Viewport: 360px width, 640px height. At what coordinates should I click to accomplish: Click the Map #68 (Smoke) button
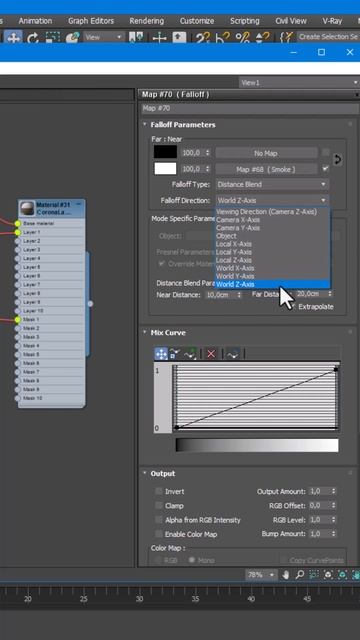(266, 169)
